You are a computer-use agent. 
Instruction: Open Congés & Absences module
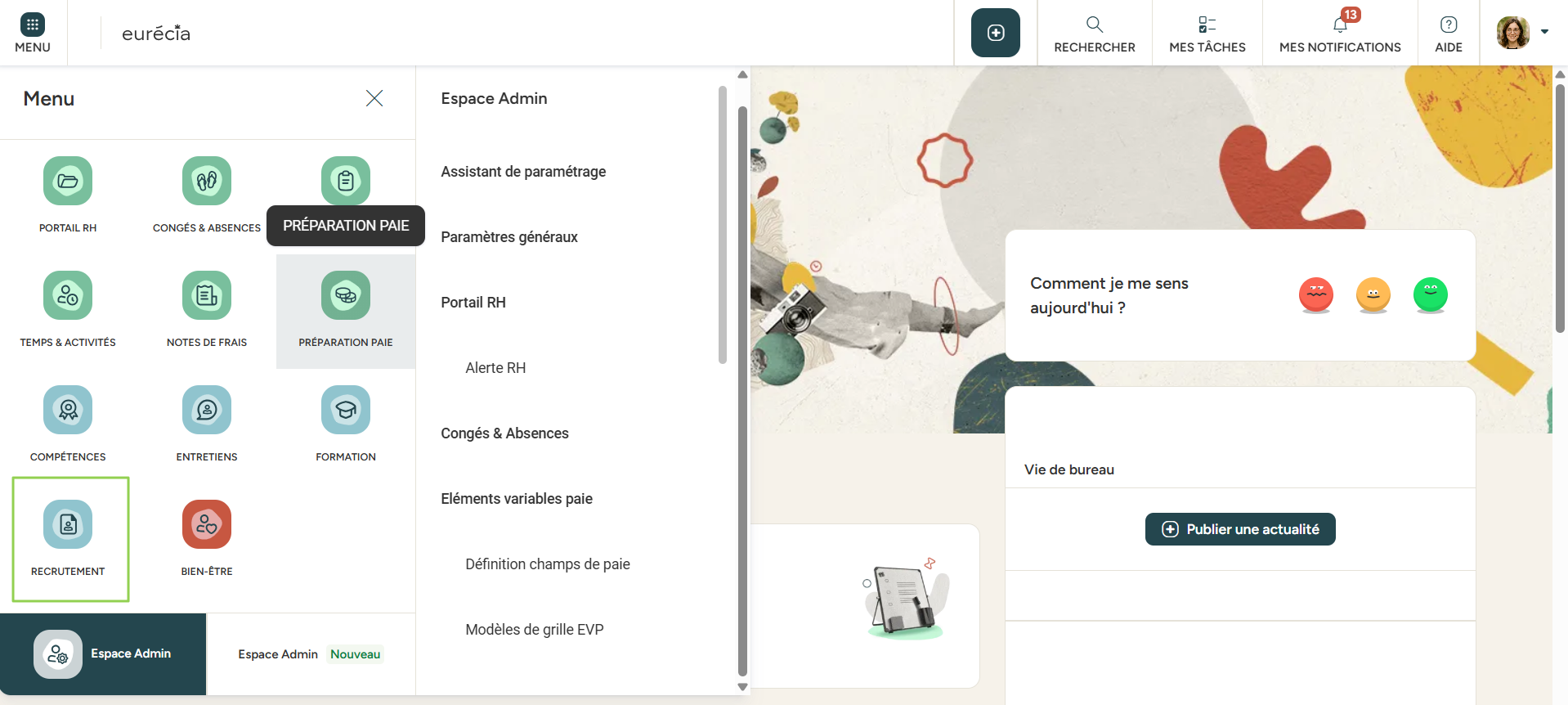[x=207, y=181]
